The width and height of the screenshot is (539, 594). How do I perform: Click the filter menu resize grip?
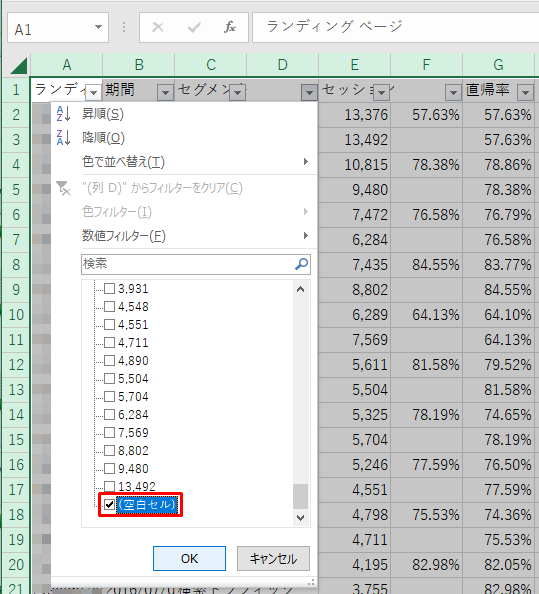click(x=311, y=582)
